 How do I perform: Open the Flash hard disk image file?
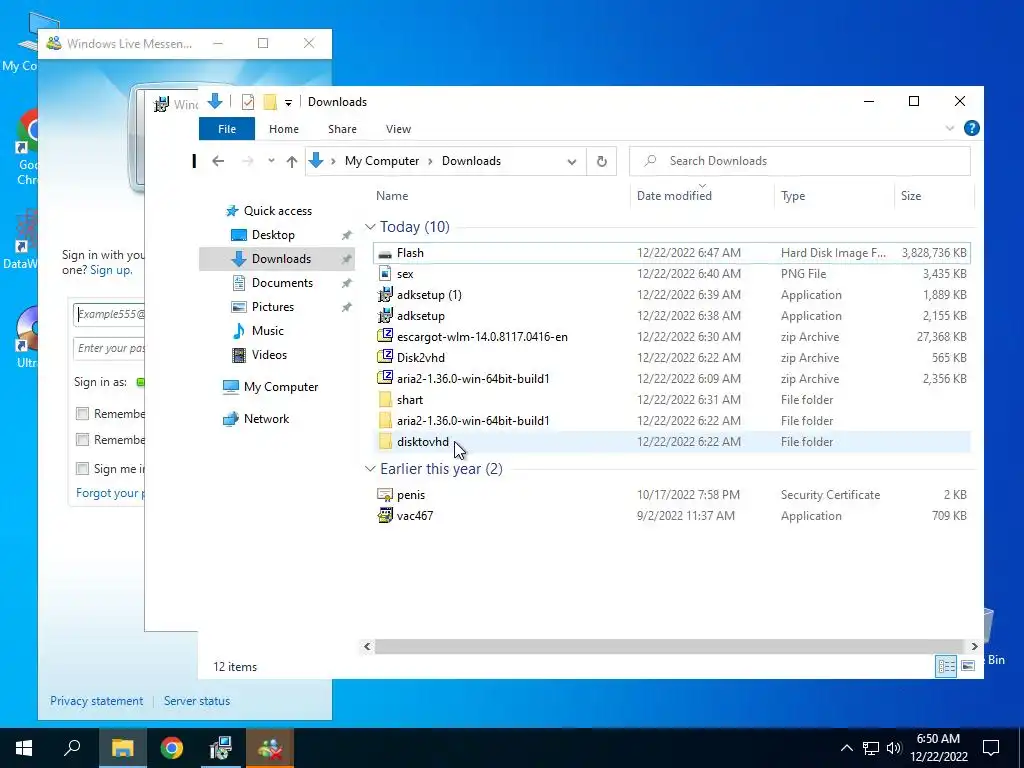671,253
